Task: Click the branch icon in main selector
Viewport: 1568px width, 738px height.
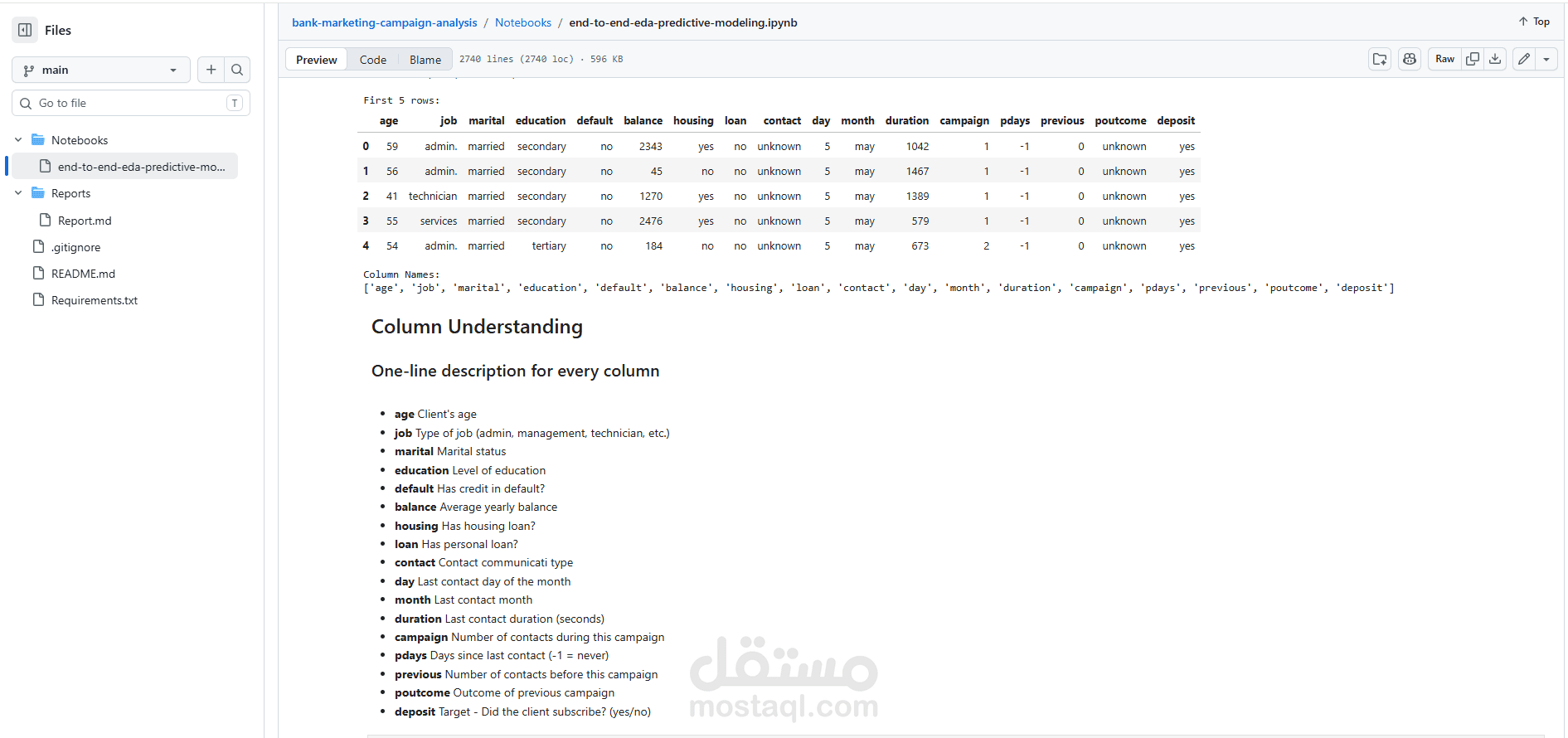Action: pyautogui.click(x=29, y=70)
